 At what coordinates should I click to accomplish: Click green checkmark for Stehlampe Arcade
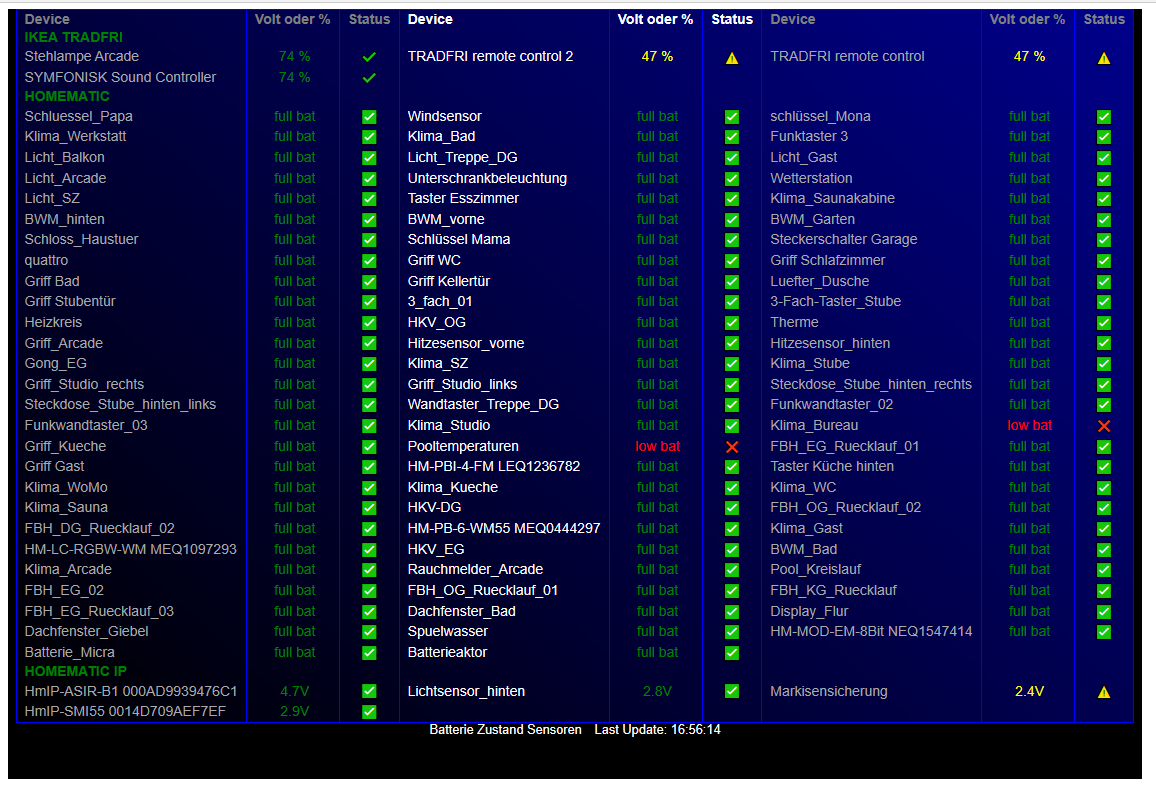(369, 57)
